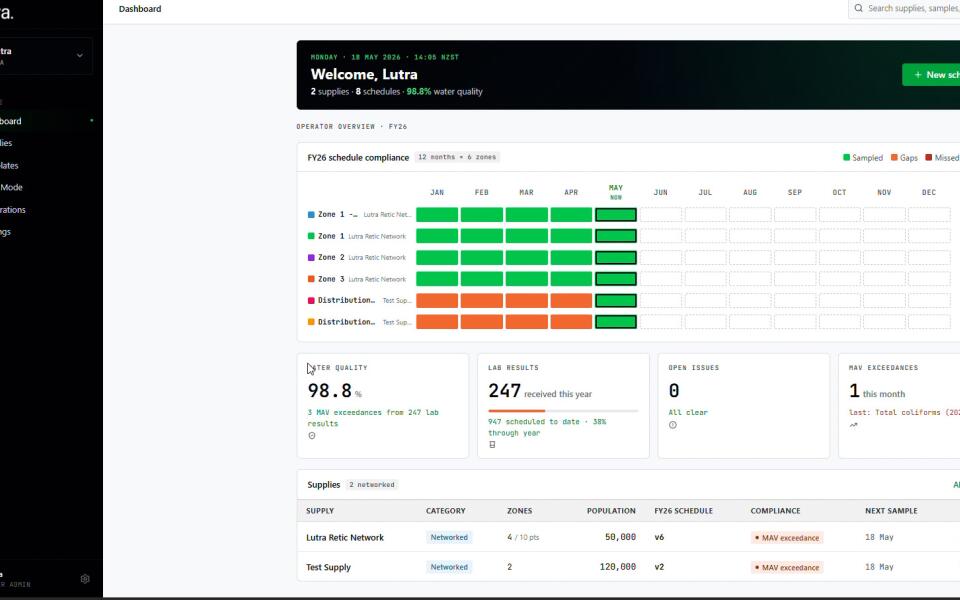
Task: Click the '2 networked' badge
Action: pyautogui.click(x=372, y=485)
